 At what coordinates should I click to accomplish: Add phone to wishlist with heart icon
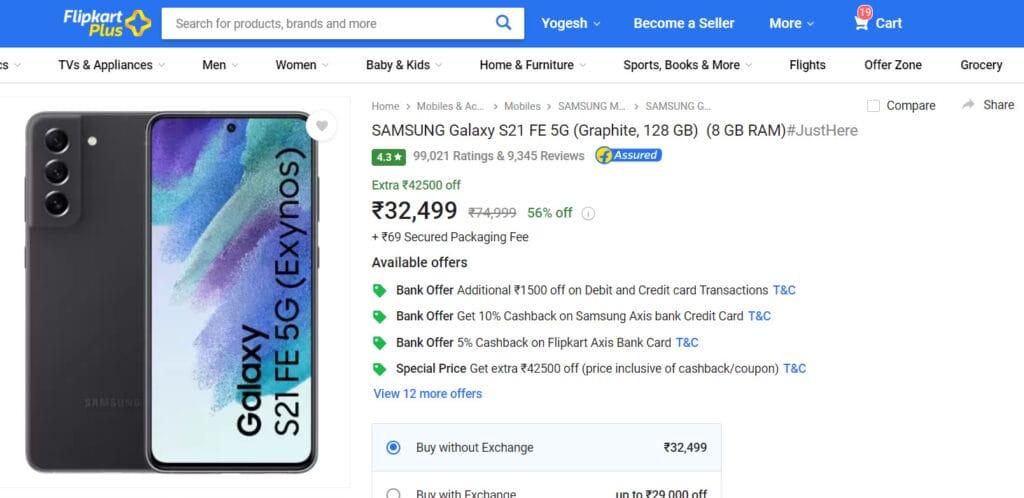point(321,127)
